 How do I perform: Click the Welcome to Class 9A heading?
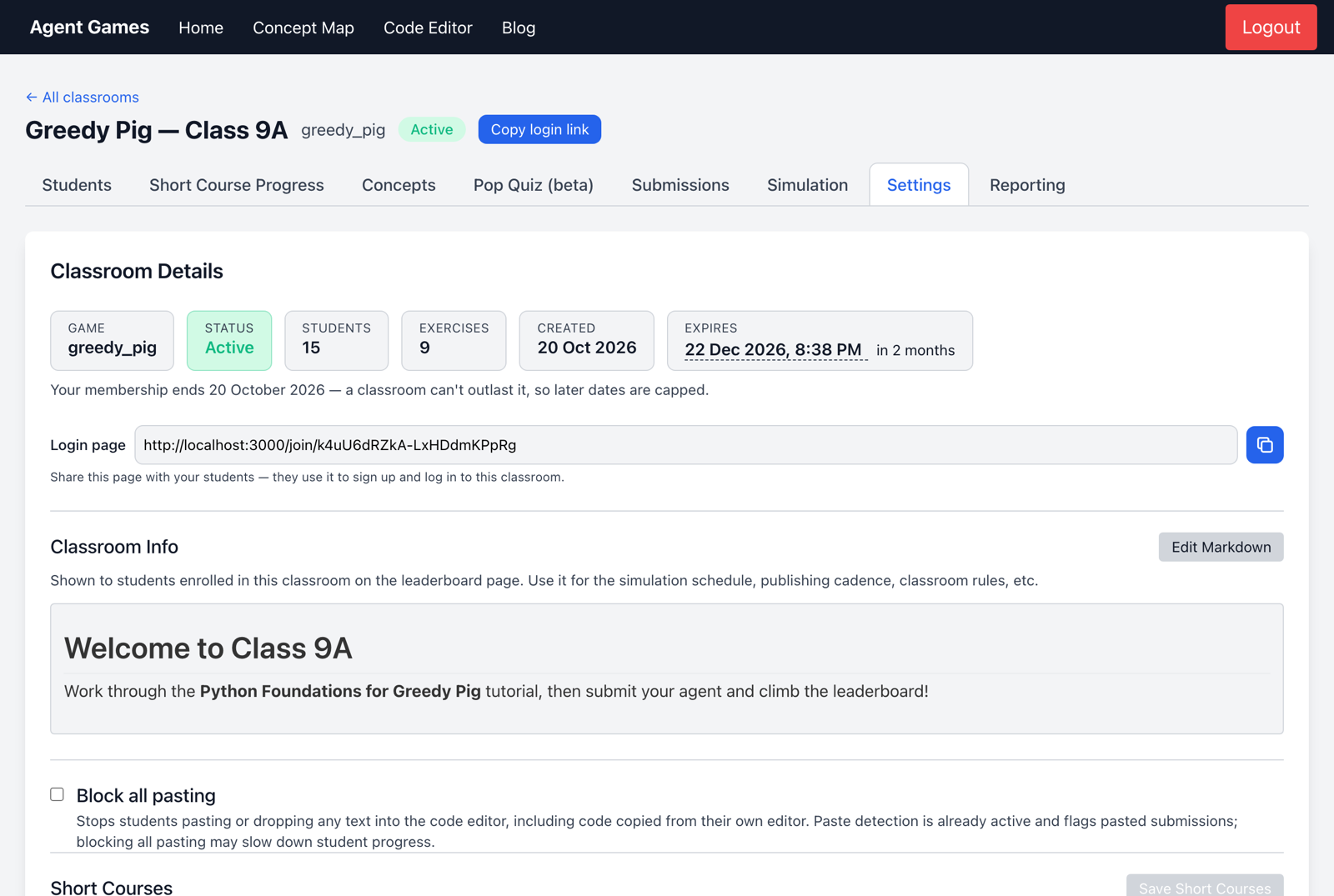pos(208,648)
